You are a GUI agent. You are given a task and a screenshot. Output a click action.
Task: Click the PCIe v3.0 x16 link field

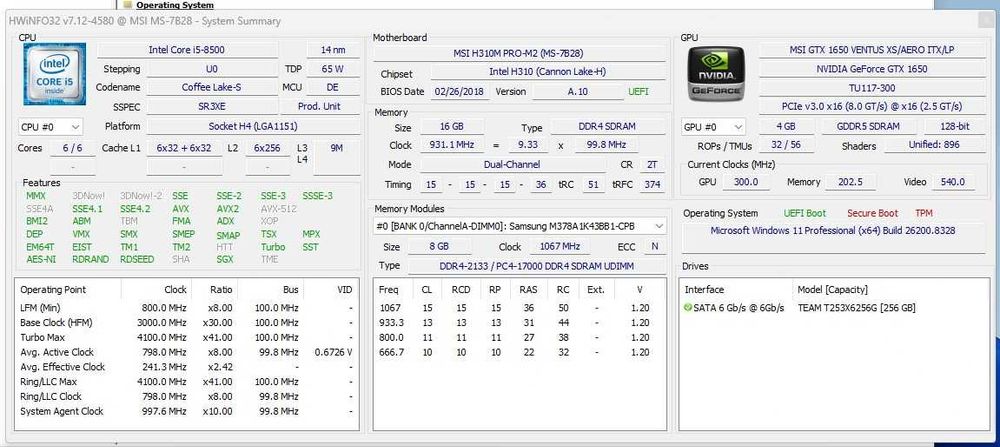click(871, 106)
